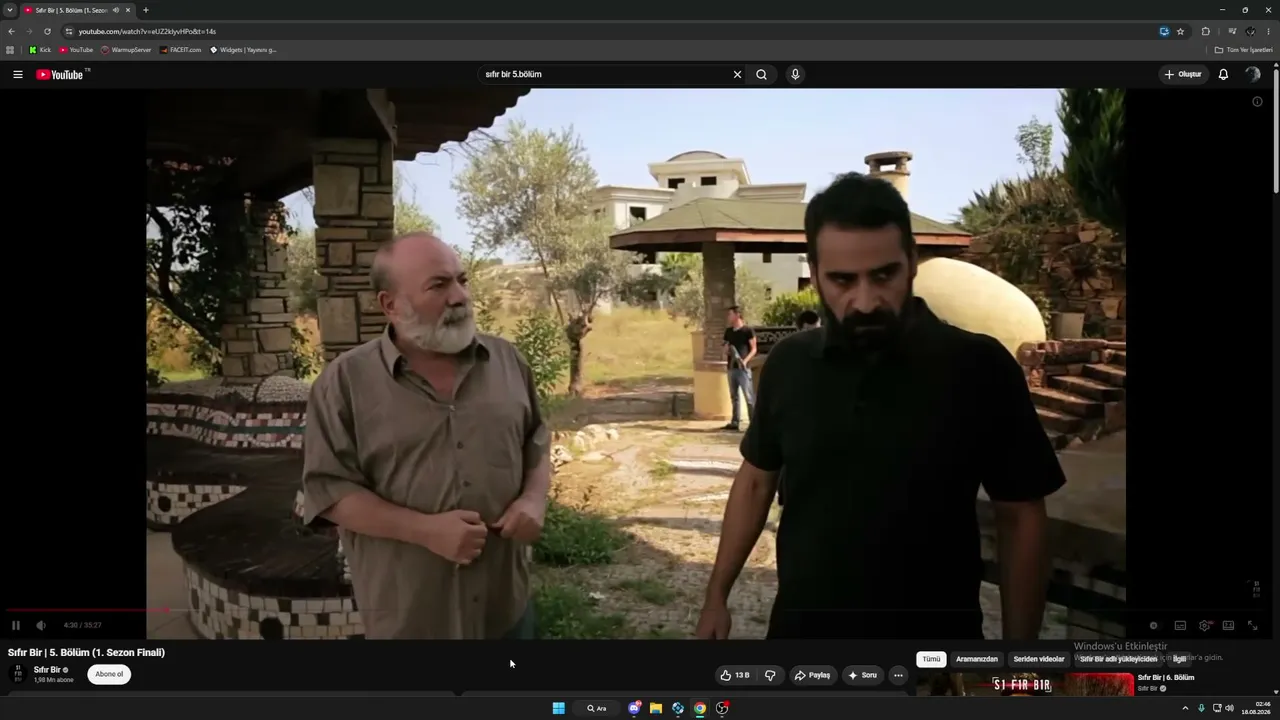Open the Windows Start menu

[558, 708]
